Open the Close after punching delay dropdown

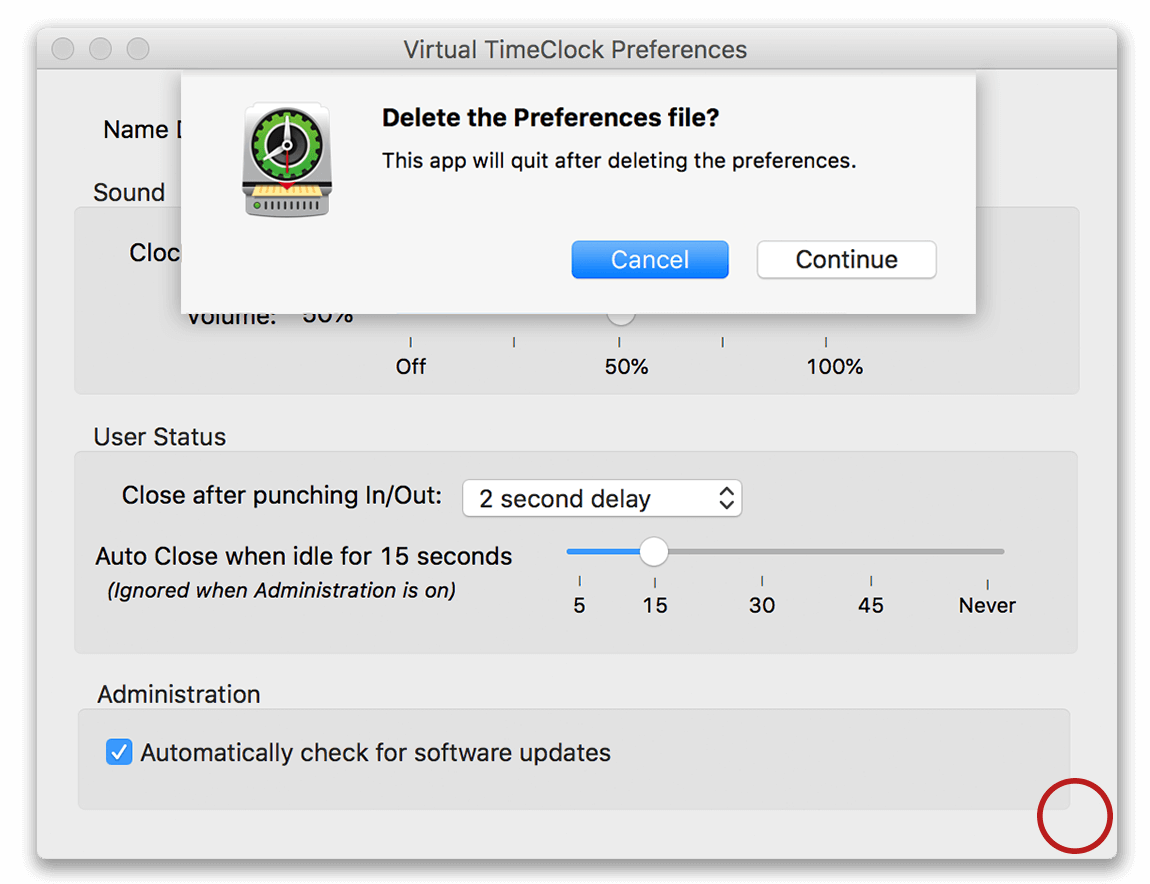click(x=602, y=498)
